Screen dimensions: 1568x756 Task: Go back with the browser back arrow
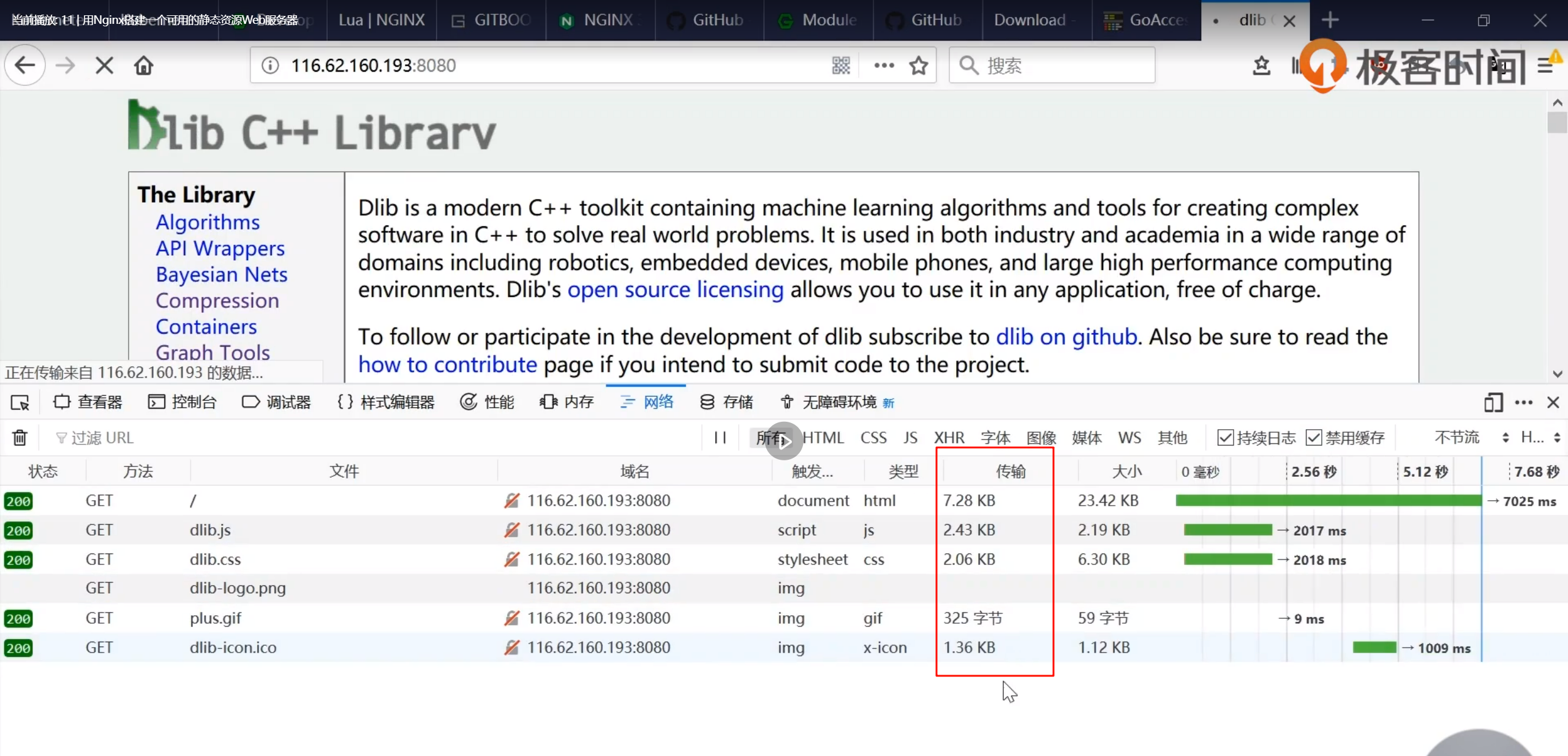tap(24, 65)
